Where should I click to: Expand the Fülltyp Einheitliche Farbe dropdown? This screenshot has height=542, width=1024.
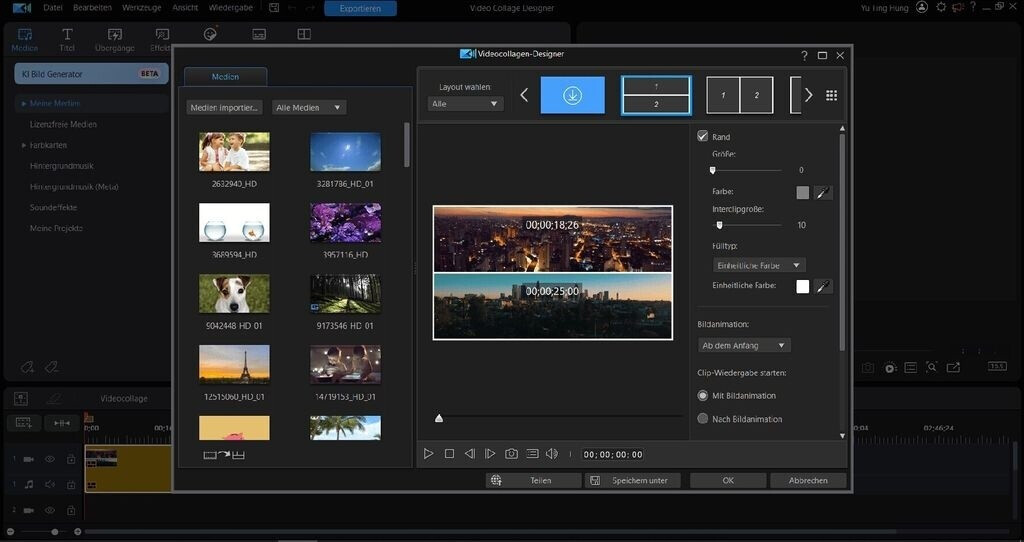click(759, 265)
